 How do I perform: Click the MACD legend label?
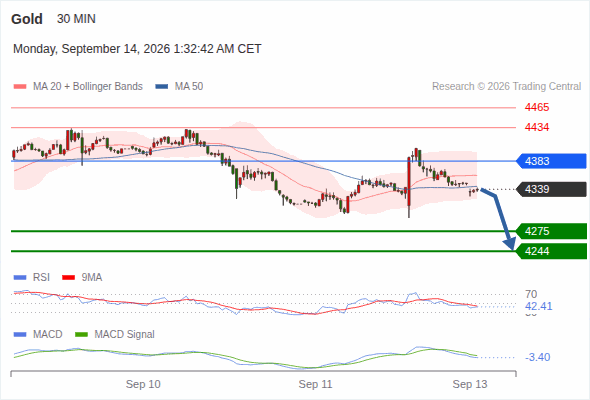(47, 335)
